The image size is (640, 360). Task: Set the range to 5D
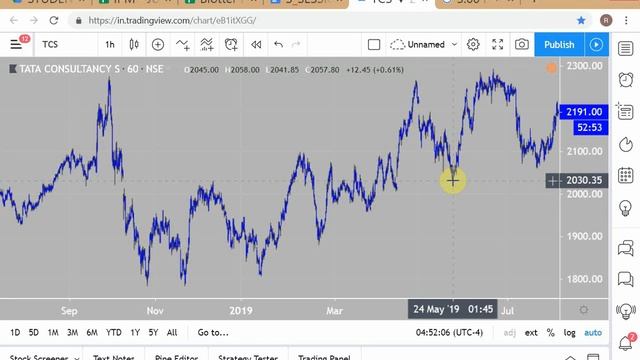(34, 333)
